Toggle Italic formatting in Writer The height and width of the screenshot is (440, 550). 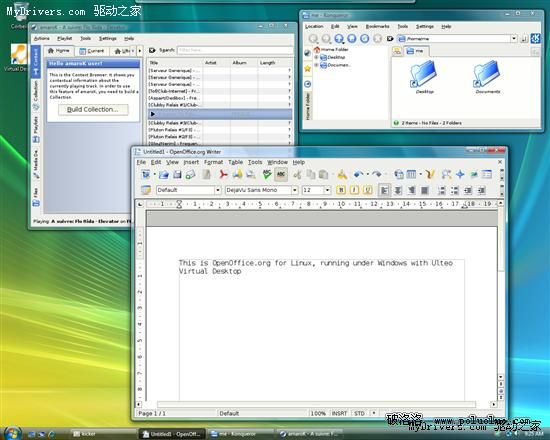[354, 190]
